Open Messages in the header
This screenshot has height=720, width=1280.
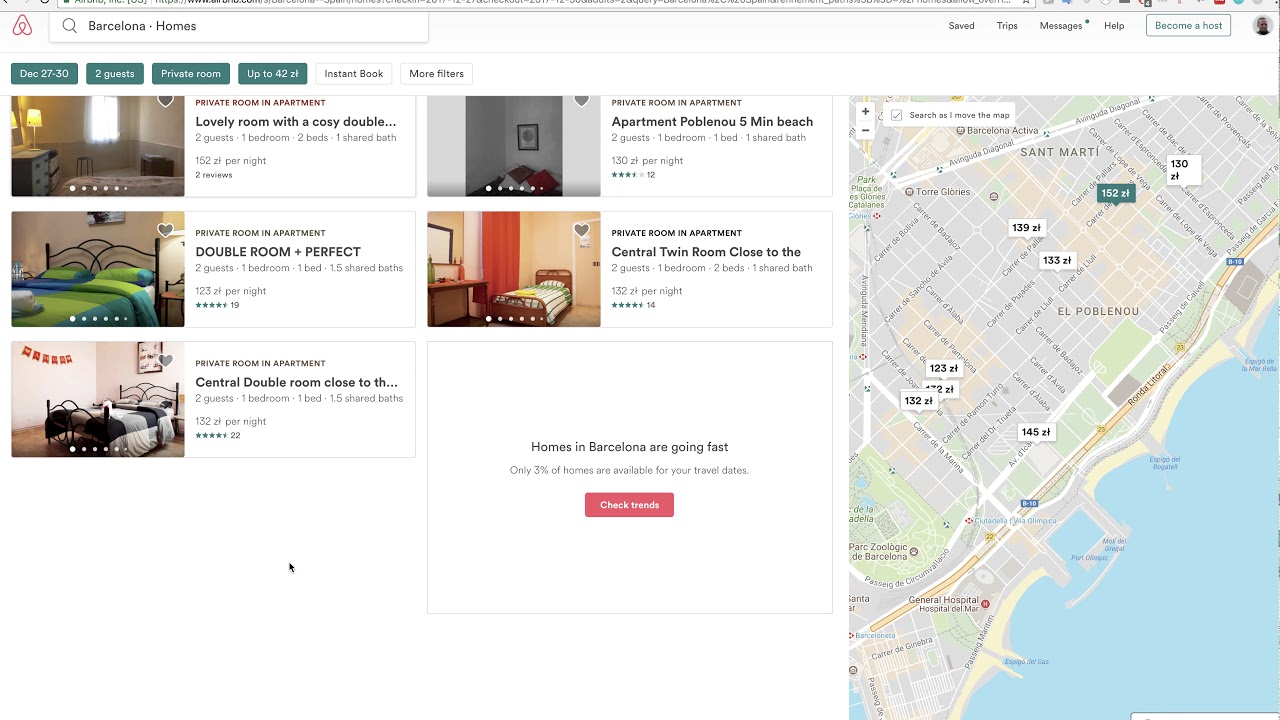pyautogui.click(x=1061, y=26)
